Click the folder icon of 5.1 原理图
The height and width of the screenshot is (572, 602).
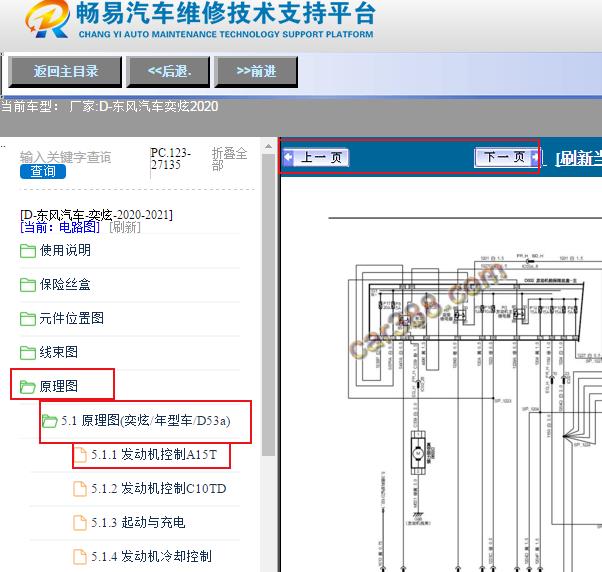click(x=50, y=421)
